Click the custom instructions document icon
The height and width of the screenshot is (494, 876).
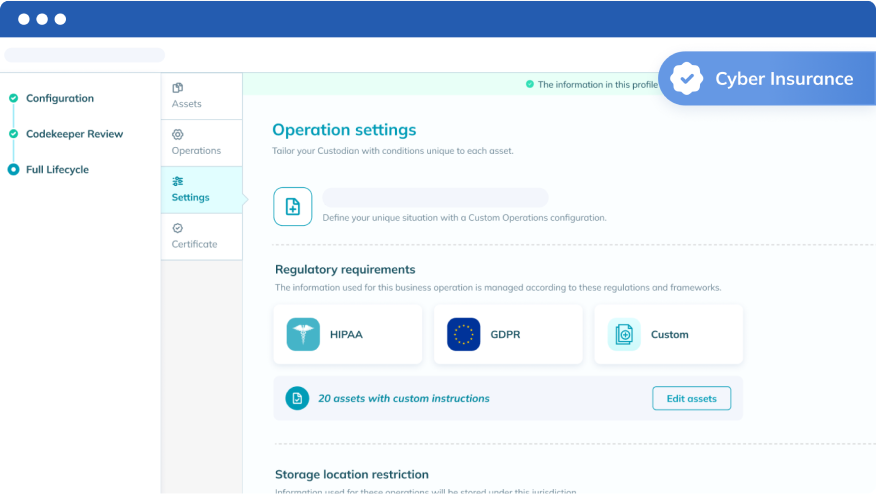[297, 398]
